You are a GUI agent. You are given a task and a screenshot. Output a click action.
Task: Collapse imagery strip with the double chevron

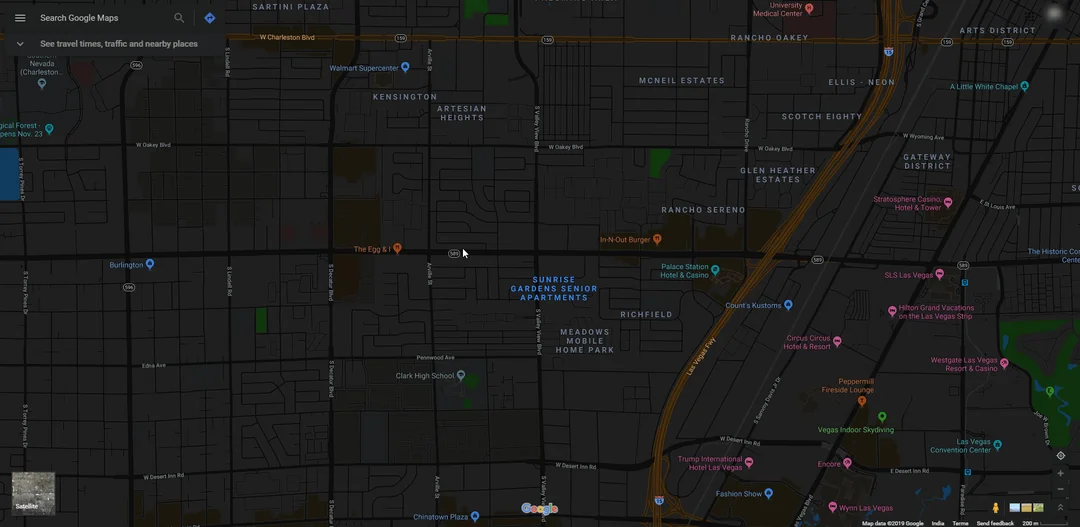(x=1061, y=508)
